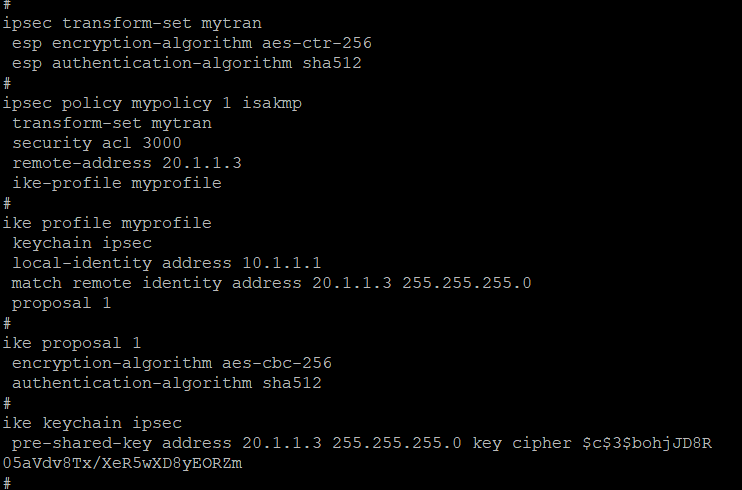The height and width of the screenshot is (490, 742).
Task: Click the "match remote identity address" line
Action: [x=156, y=283]
